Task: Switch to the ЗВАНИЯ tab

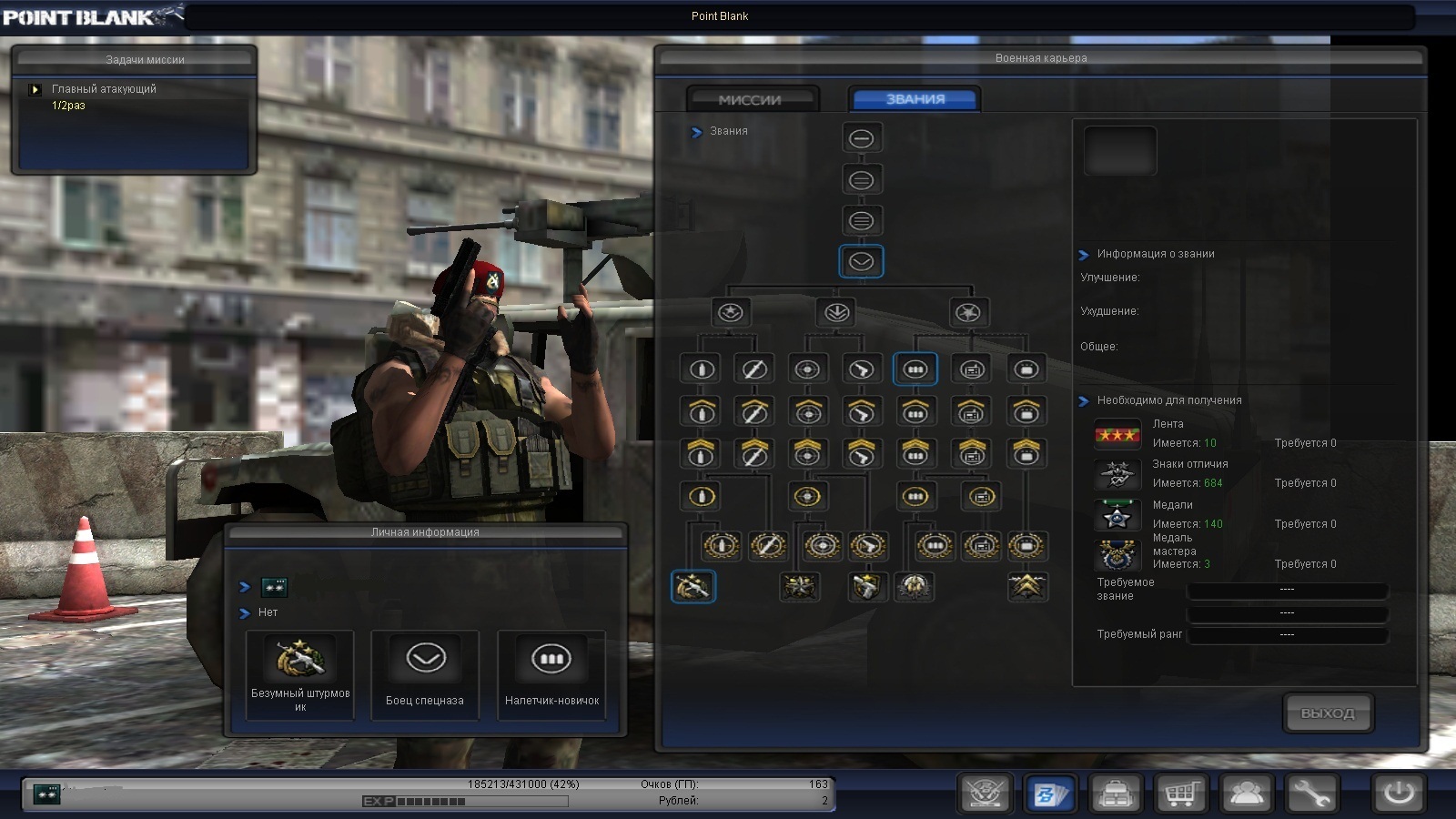Action: [x=914, y=99]
